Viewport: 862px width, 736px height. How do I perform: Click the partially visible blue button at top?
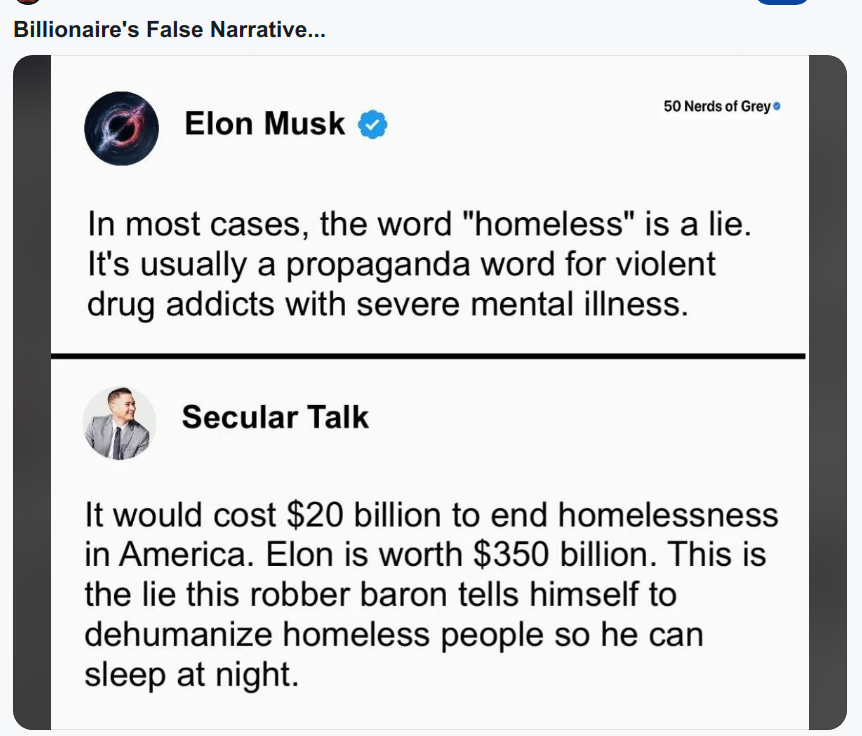pos(783,2)
